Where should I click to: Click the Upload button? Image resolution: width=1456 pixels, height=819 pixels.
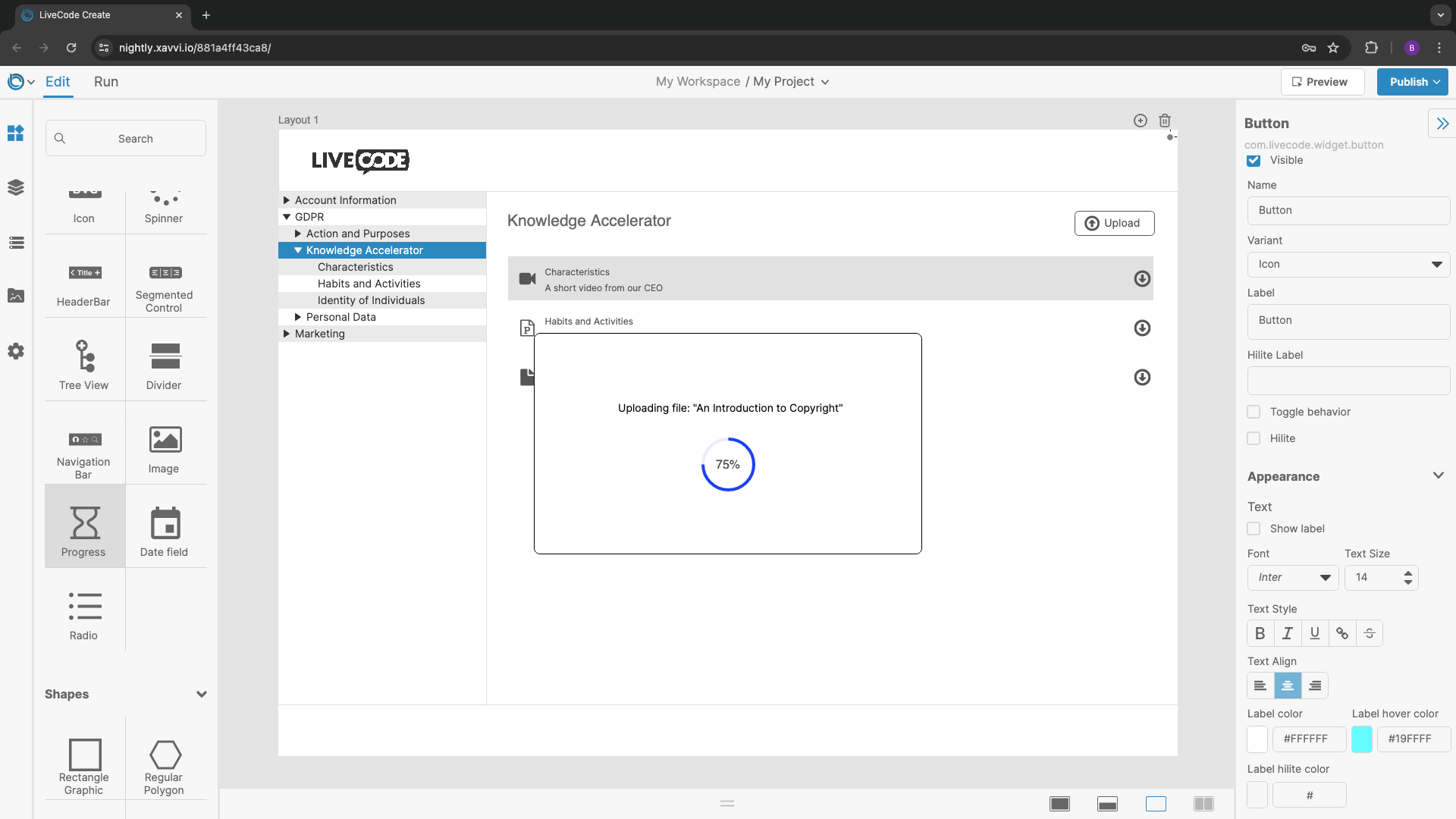tap(1114, 223)
